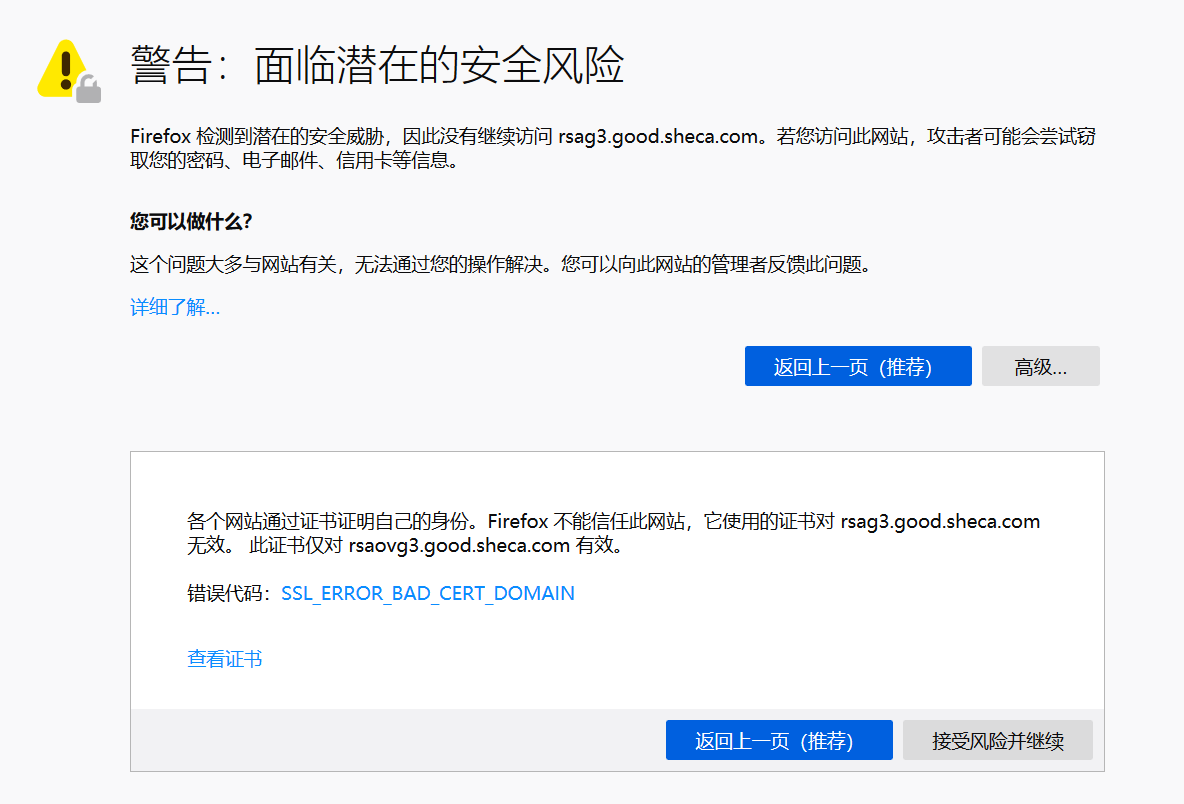Viewport: 1184px width, 804px height.
Task: Click the yellow warning triangle lock icon
Action: [69, 71]
